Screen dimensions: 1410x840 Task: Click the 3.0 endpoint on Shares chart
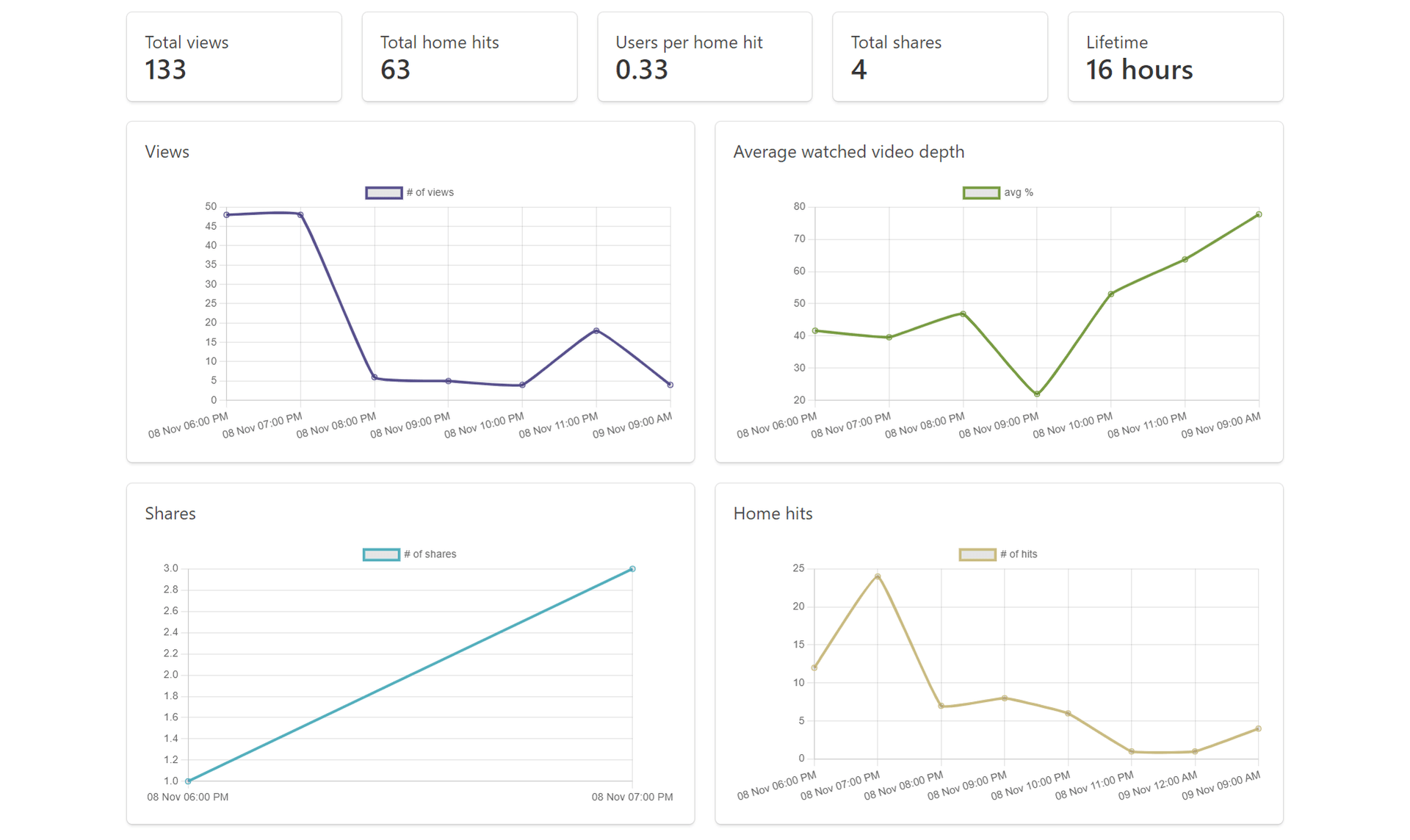click(632, 568)
